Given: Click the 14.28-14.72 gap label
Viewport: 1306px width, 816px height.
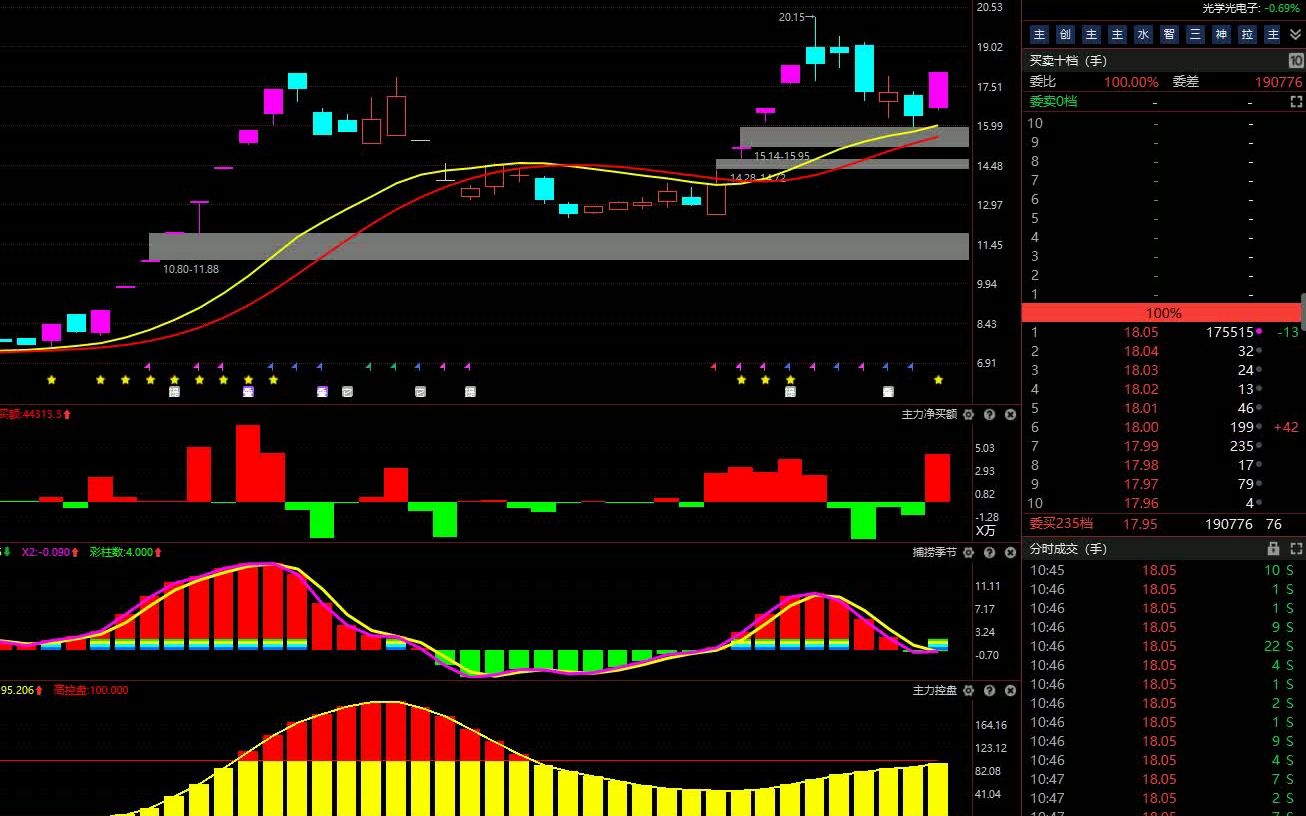Looking at the screenshot, I should (x=757, y=178).
